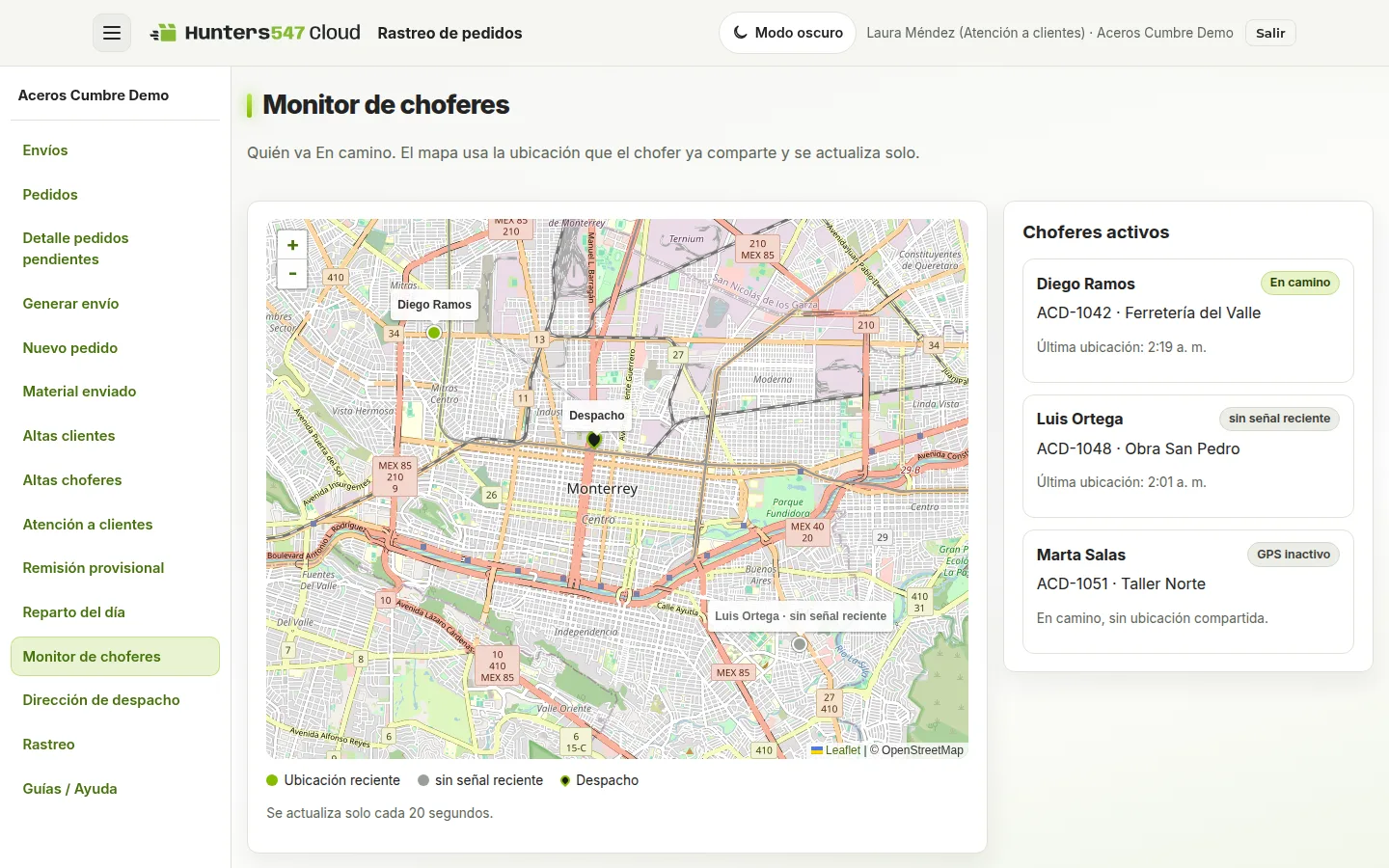Open Envíos in the sidebar
The image size is (1389, 868).
[115, 150]
